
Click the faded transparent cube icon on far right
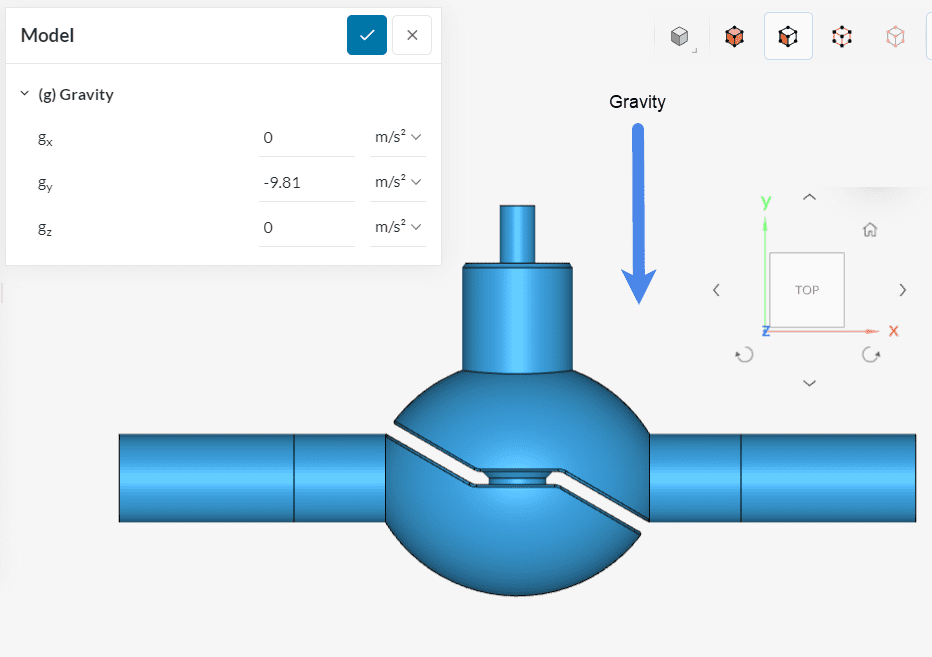[x=895, y=36]
